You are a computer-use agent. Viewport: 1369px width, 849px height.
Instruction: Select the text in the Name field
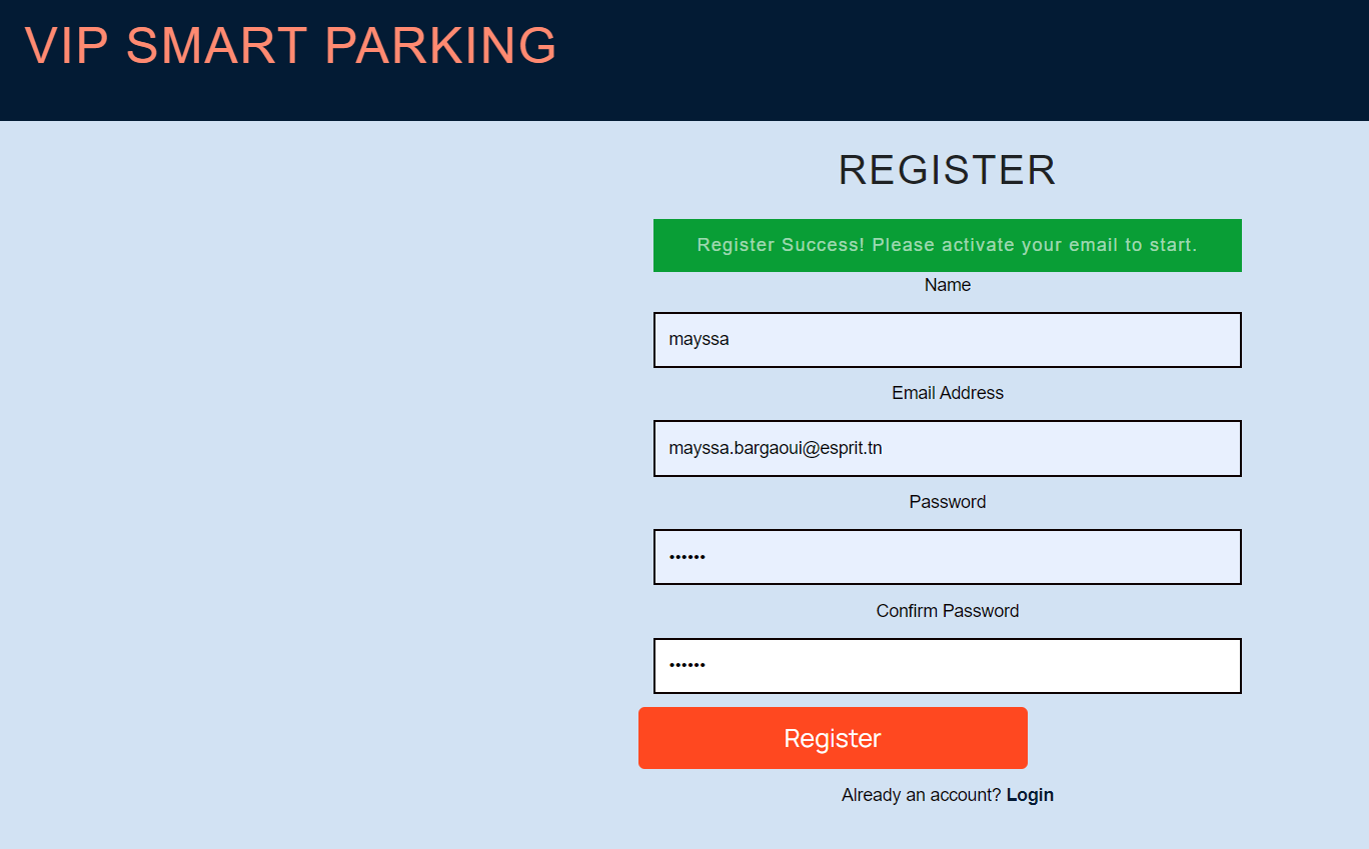pyautogui.click(x=697, y=339)
